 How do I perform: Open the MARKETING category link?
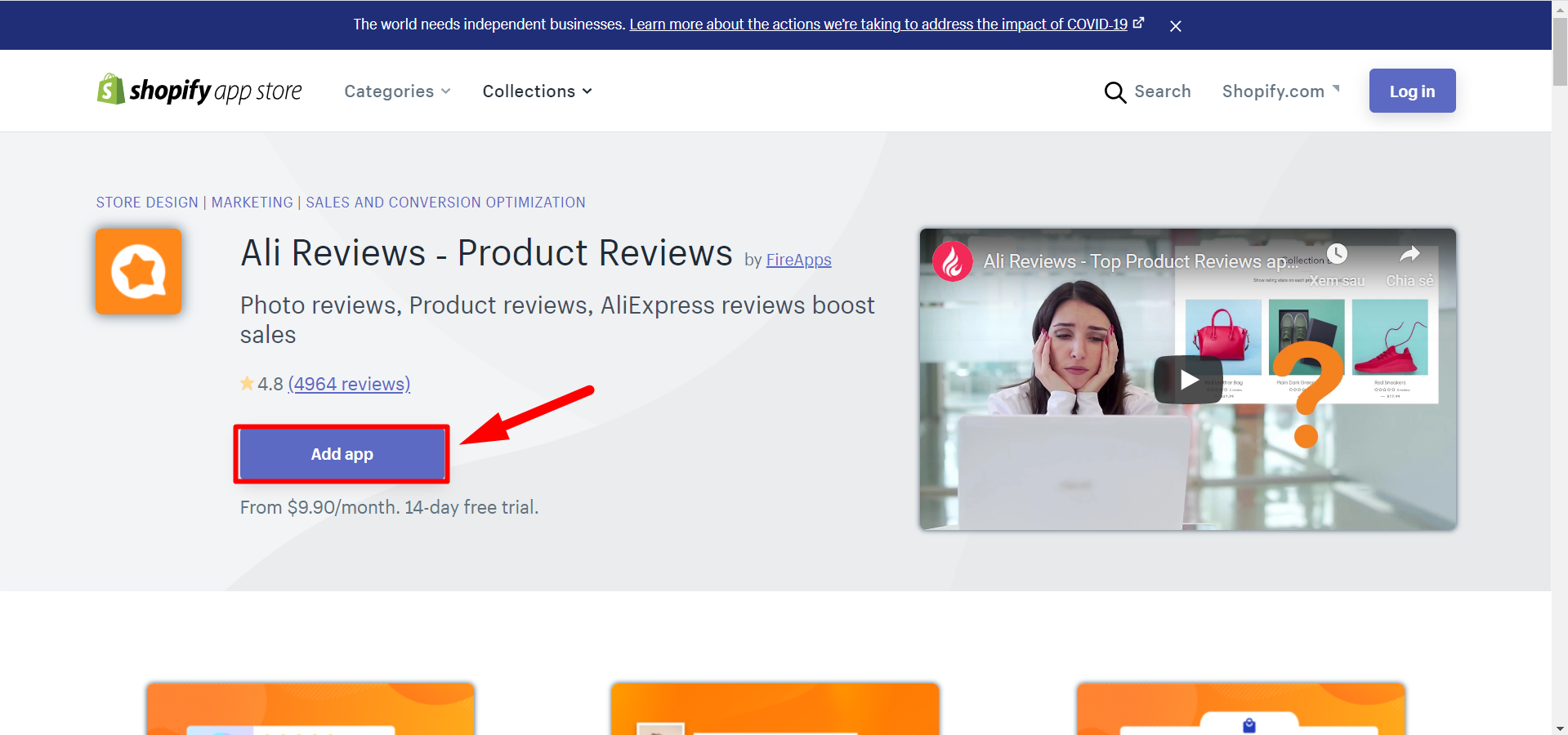coord(252,203)
